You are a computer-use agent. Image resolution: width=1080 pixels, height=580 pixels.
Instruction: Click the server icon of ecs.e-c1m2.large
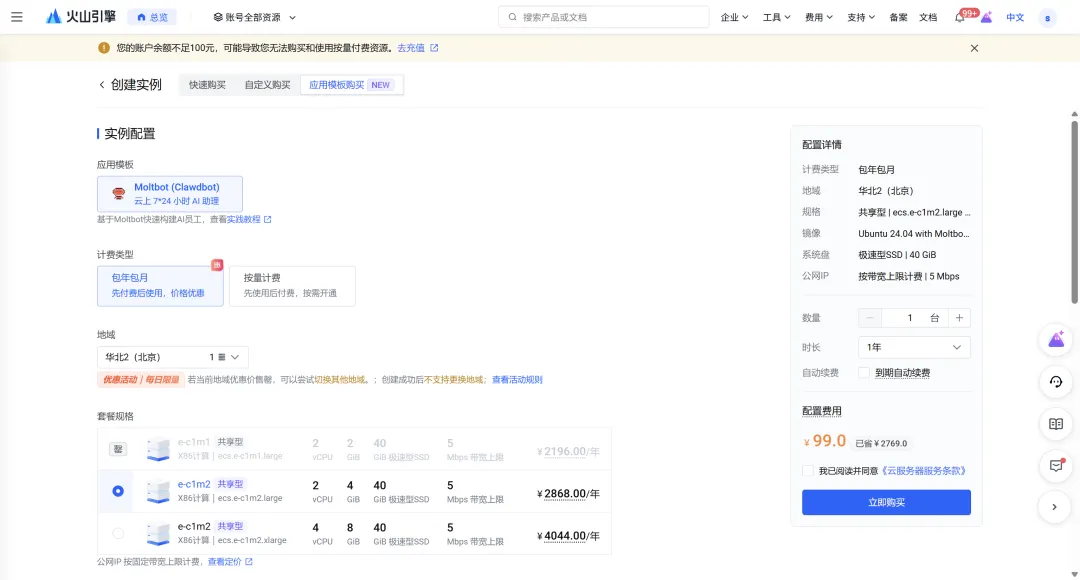pyautogui.click(x=158, y=491)
